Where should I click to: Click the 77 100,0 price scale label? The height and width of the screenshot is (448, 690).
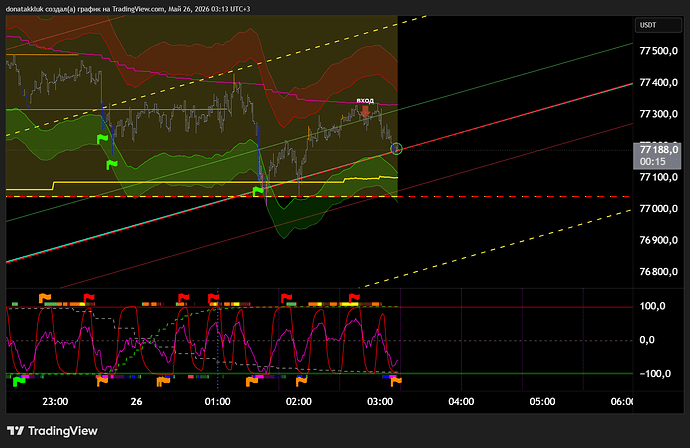(659, 177)
